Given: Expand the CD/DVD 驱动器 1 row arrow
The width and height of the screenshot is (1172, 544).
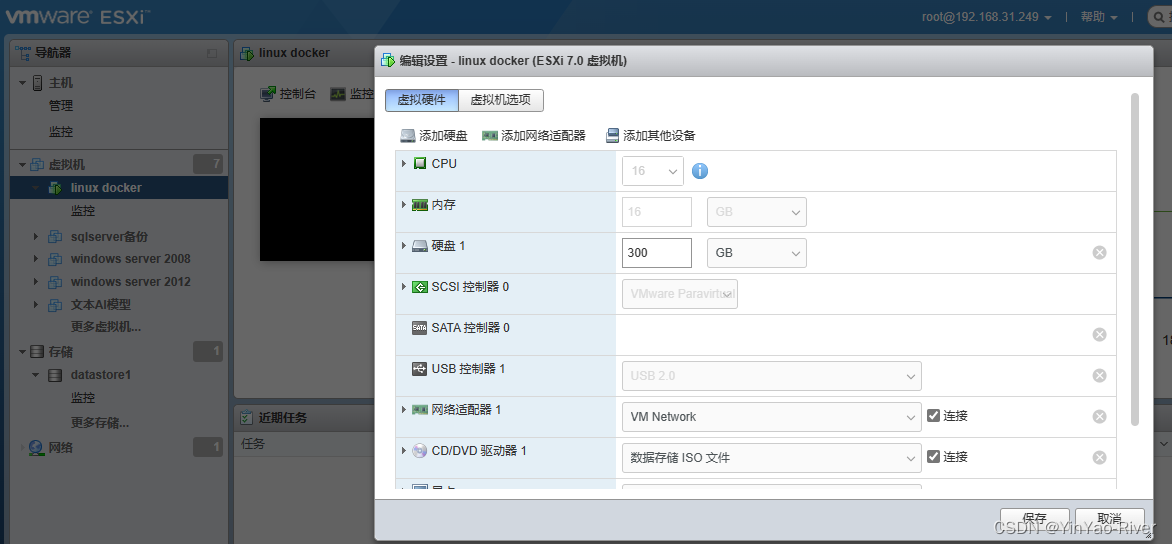Looking at the screenshot, I should (404, 451).
